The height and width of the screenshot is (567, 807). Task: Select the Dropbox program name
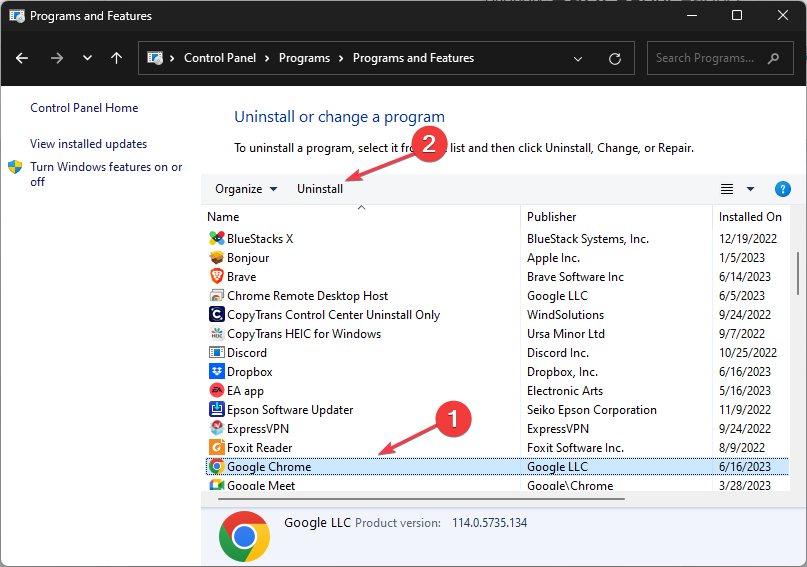pos(250,371)
